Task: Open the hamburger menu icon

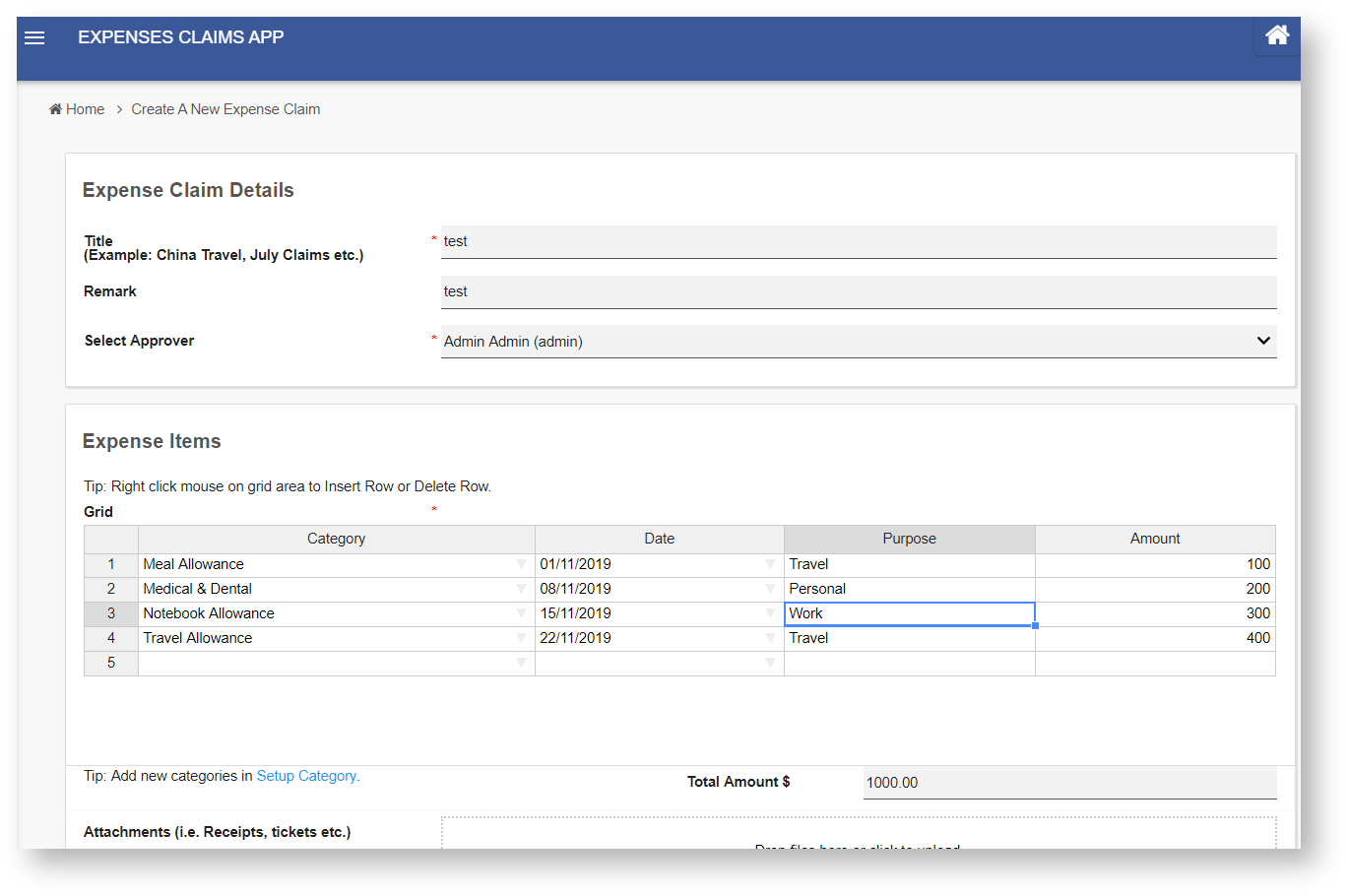Action: tap(34, 37)
